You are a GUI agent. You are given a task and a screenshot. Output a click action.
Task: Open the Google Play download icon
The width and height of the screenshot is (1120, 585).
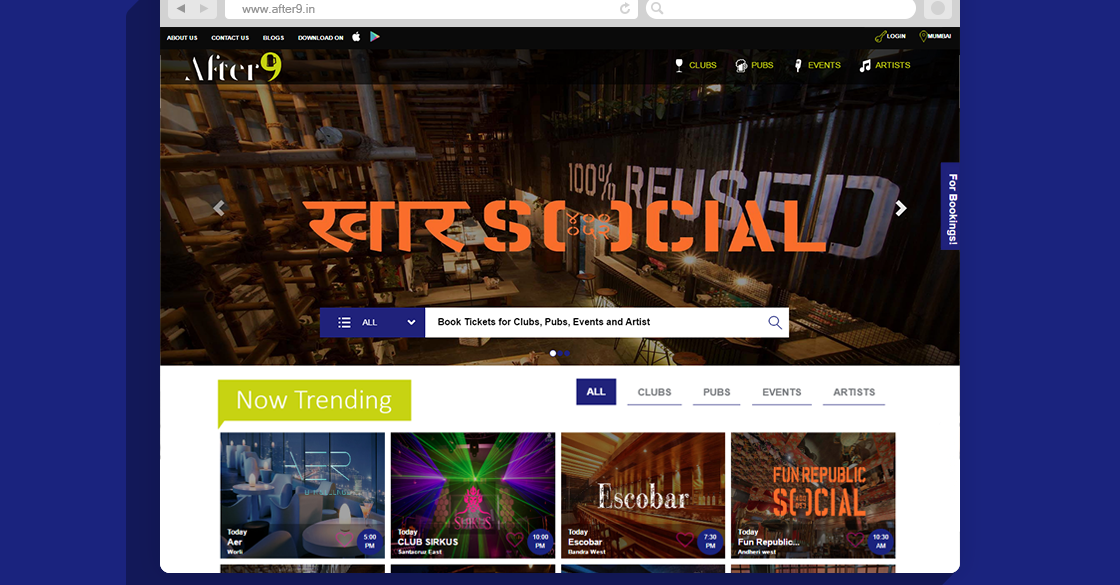point(375,36)
